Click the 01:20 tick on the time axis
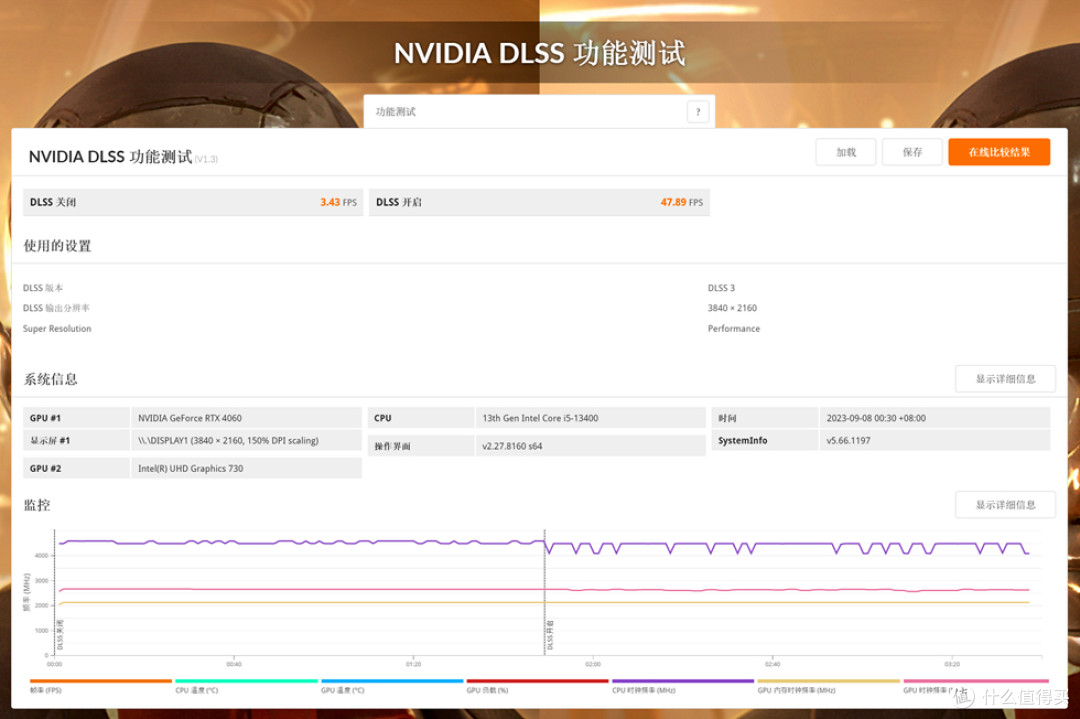This screenshot has height=719, width=1080. pyautogui.click(x=413, y=664)
